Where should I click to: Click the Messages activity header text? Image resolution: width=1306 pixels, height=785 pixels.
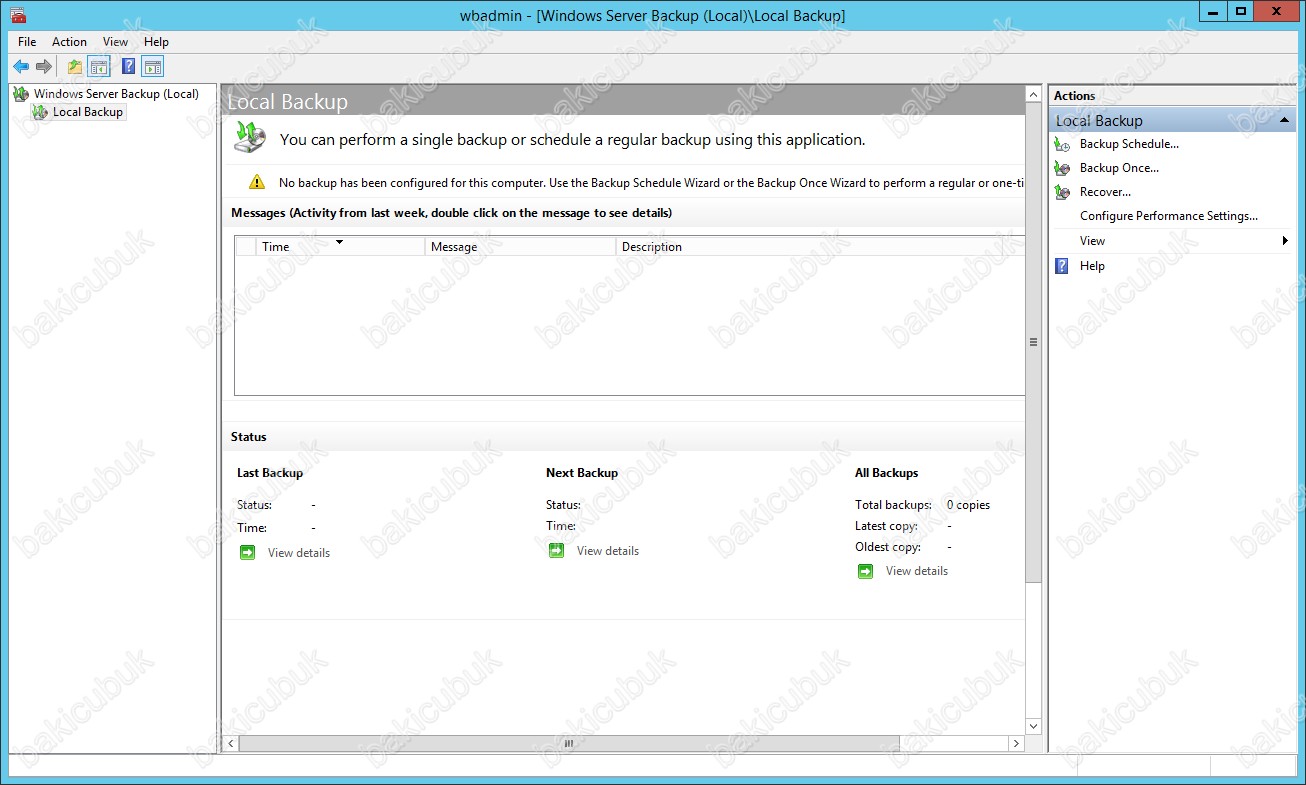pos(451,213)
